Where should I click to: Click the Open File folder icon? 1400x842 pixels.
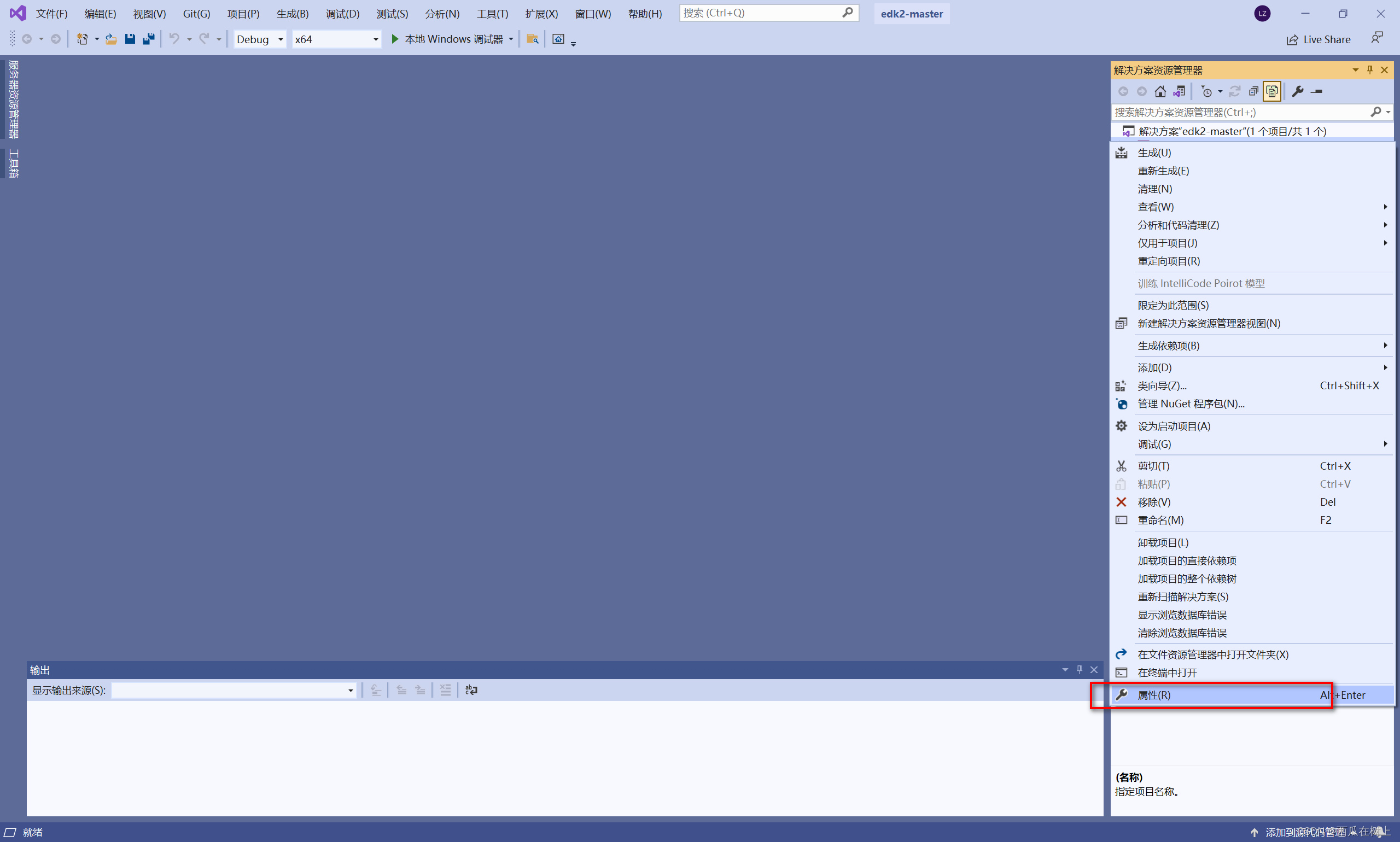111,39
